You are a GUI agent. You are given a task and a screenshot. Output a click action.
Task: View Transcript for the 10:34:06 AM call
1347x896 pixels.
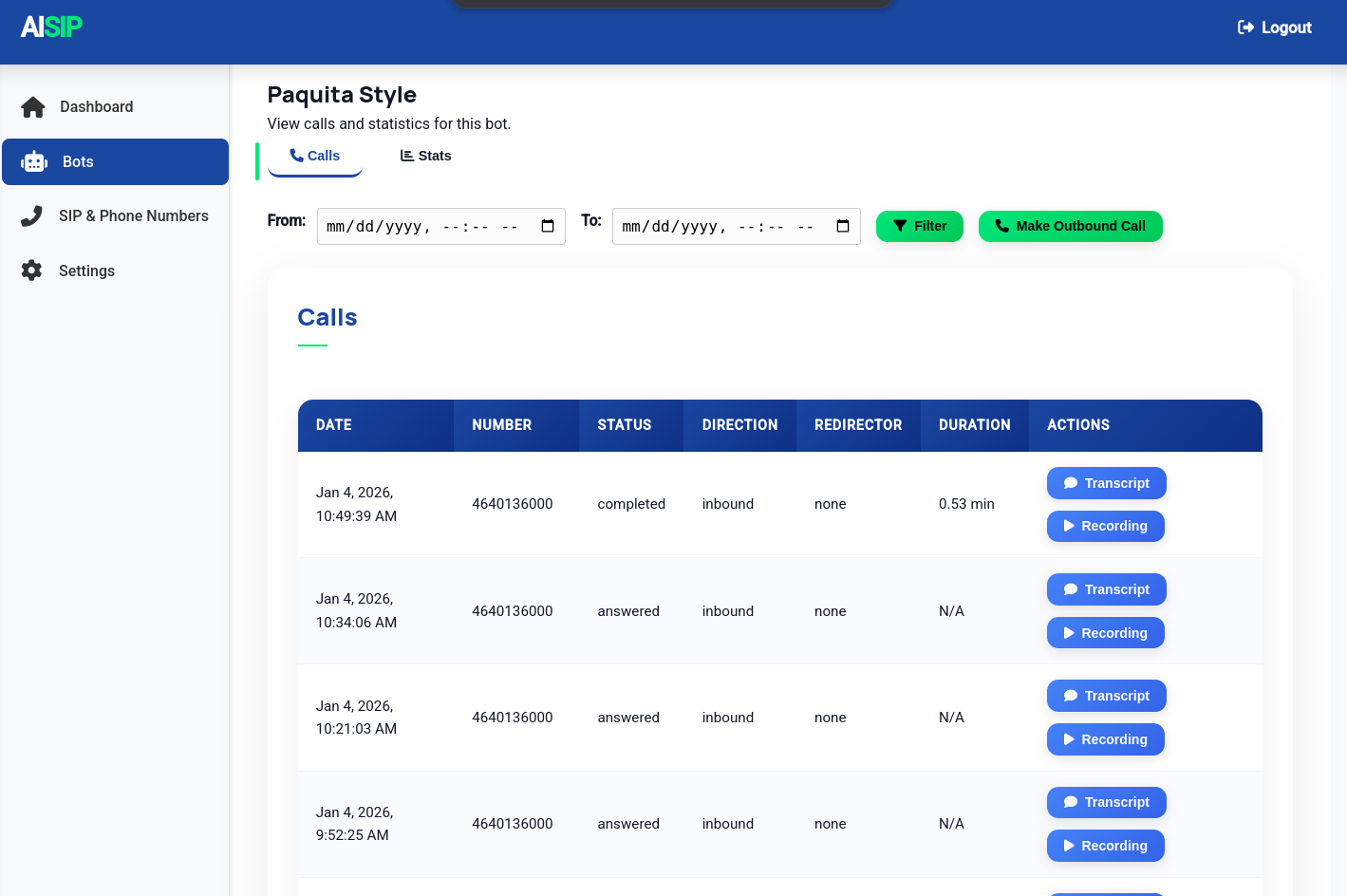click(1106, 589)
